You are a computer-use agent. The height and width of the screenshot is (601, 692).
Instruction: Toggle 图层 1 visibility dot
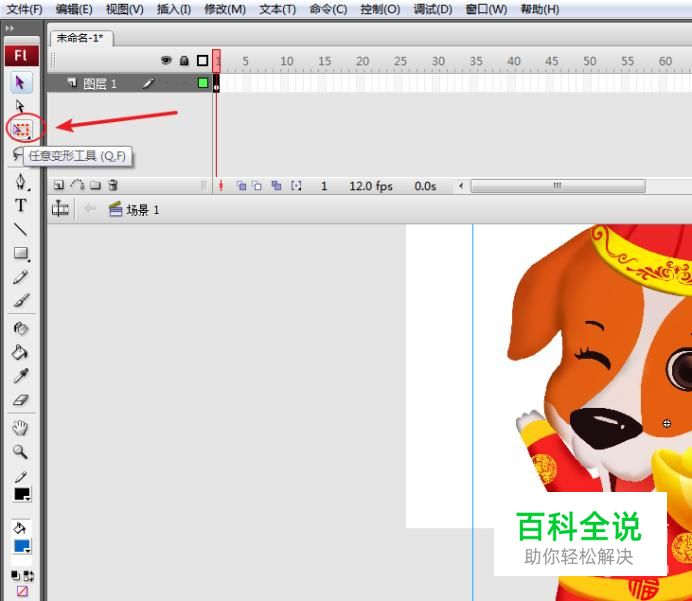166,83
